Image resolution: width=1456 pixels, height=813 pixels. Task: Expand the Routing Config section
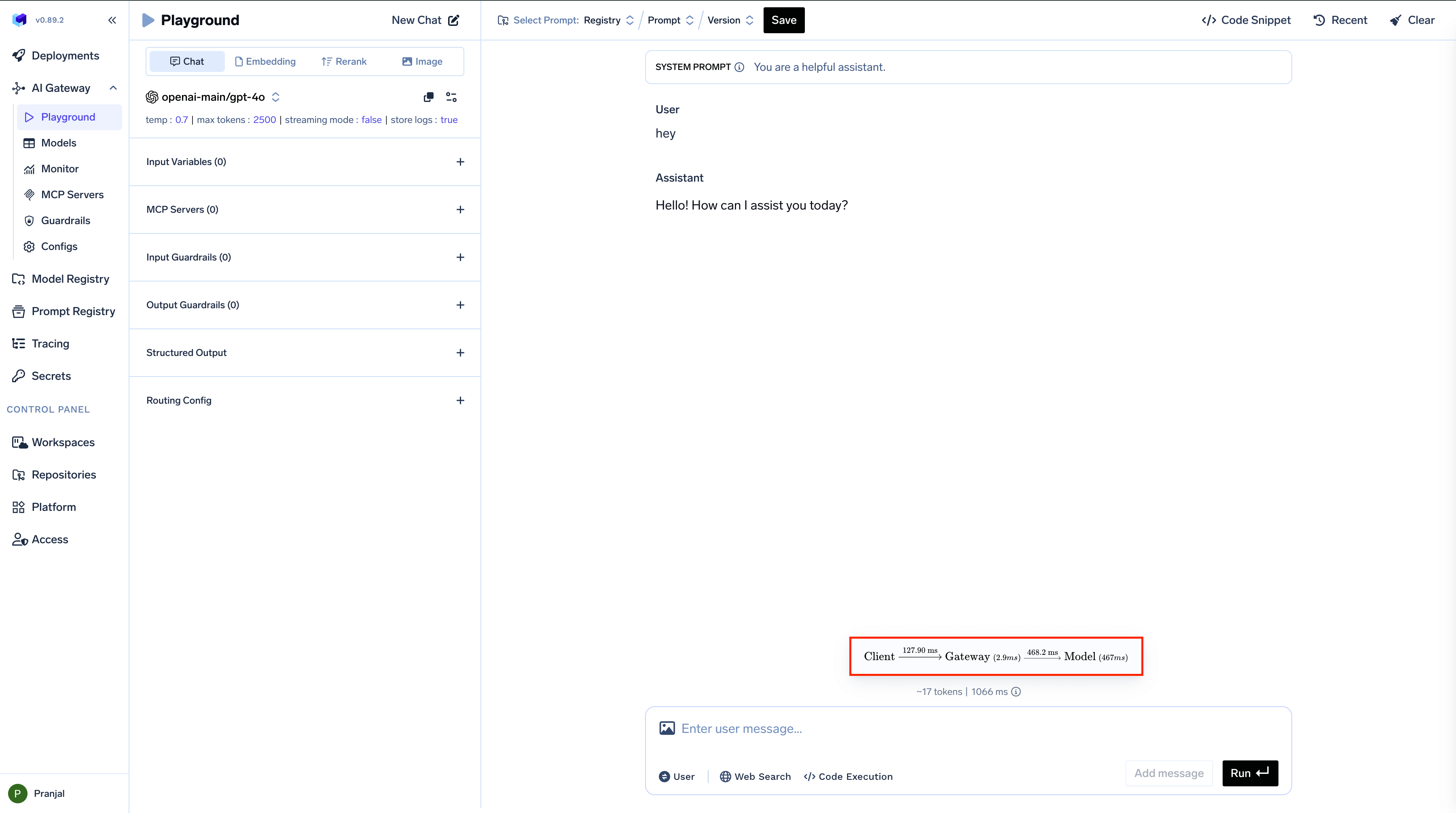(460, 400)
